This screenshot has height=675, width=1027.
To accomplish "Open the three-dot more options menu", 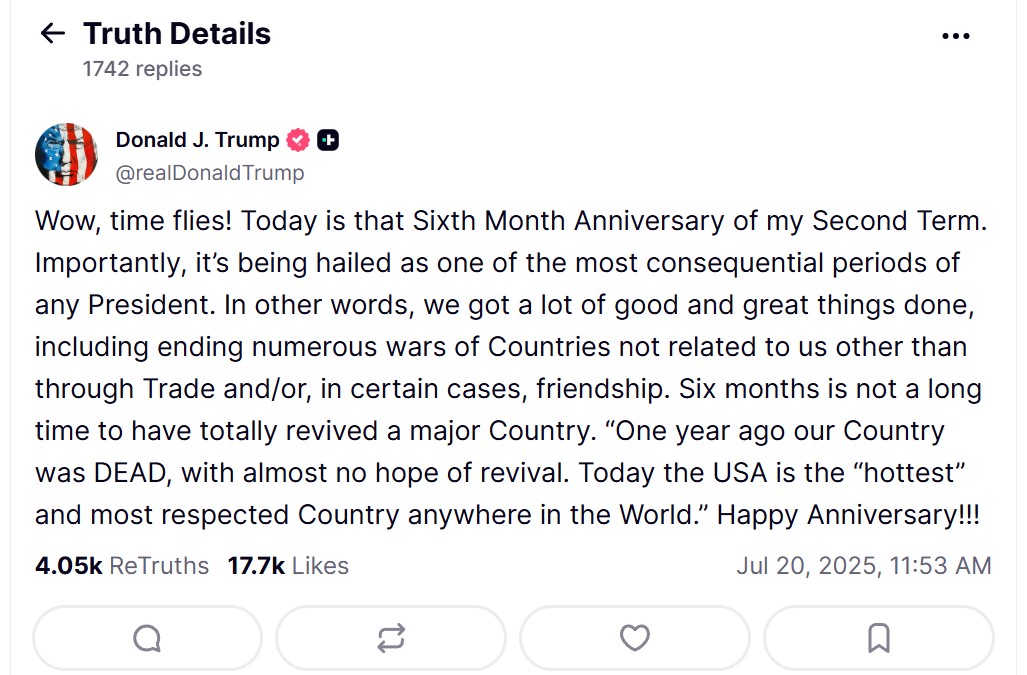I will (956, 36).
